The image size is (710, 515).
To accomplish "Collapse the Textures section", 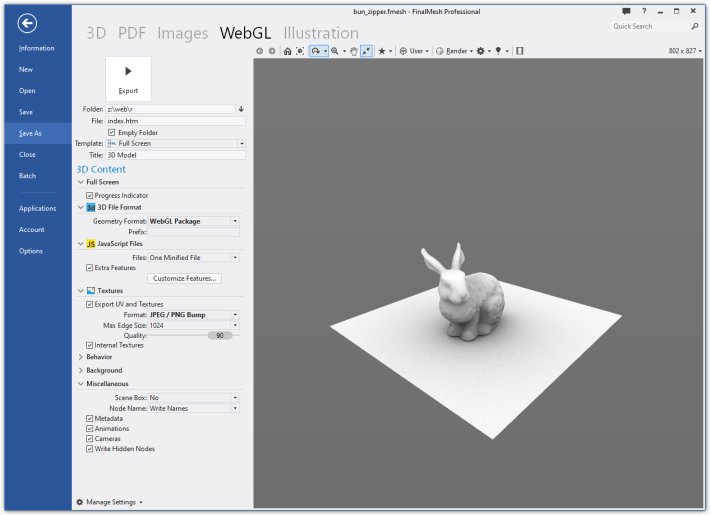I will [x=81, y=291].
